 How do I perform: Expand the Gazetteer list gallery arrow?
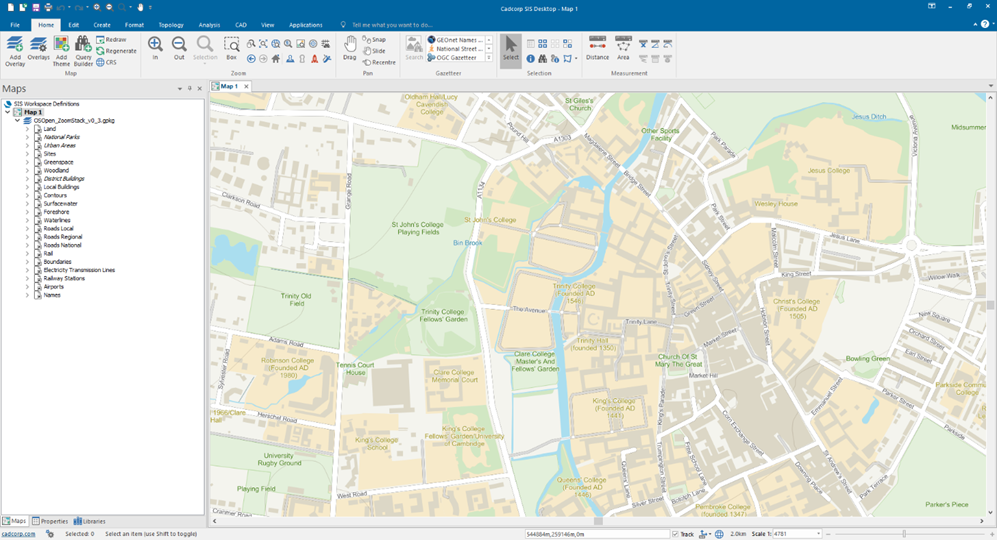(488, 58)
